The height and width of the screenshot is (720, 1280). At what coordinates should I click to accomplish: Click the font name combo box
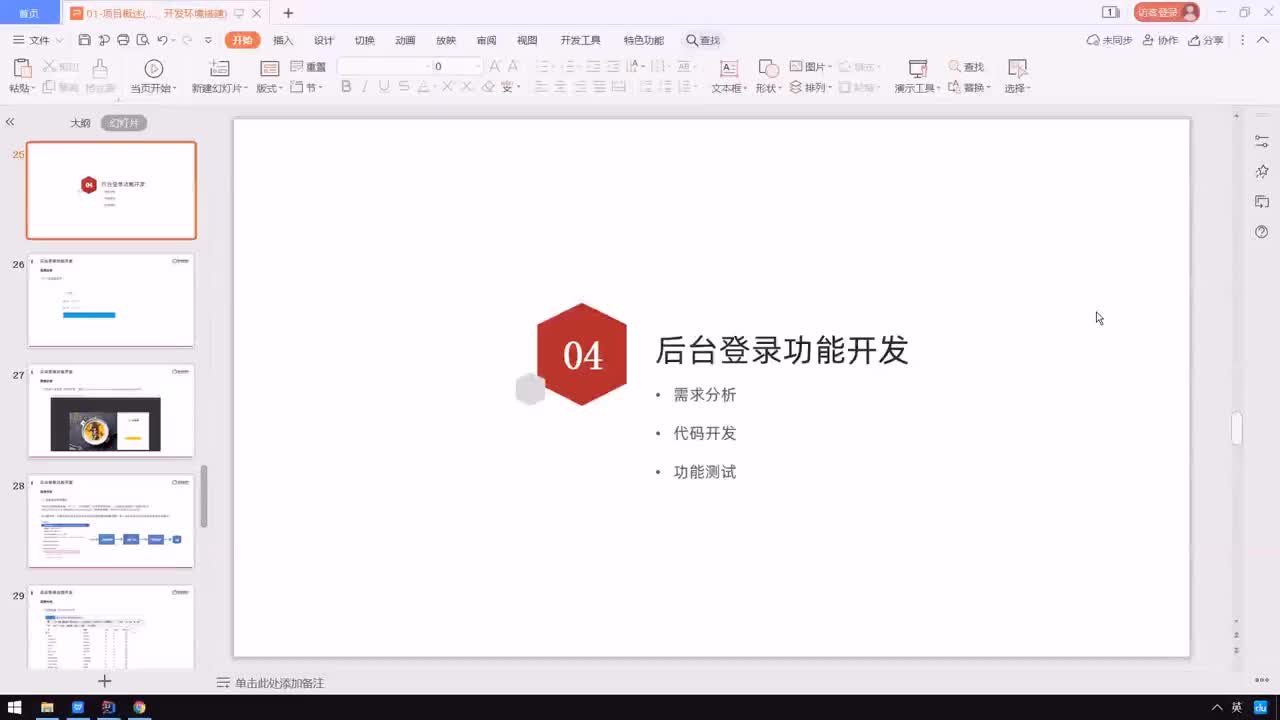[383, 66]
